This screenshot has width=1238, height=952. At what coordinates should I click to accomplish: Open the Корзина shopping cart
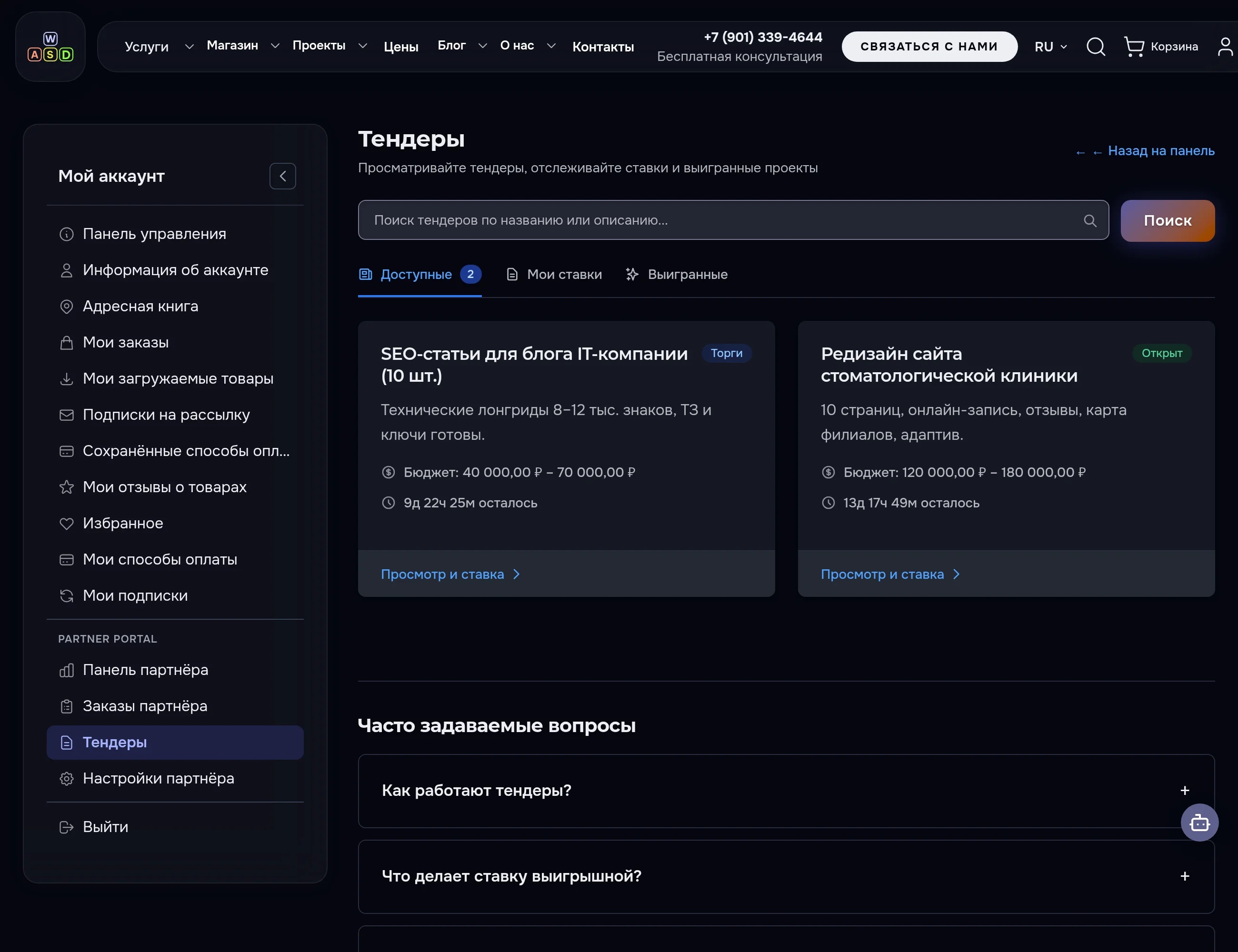pyautogui.click(x=1161, y=47)
